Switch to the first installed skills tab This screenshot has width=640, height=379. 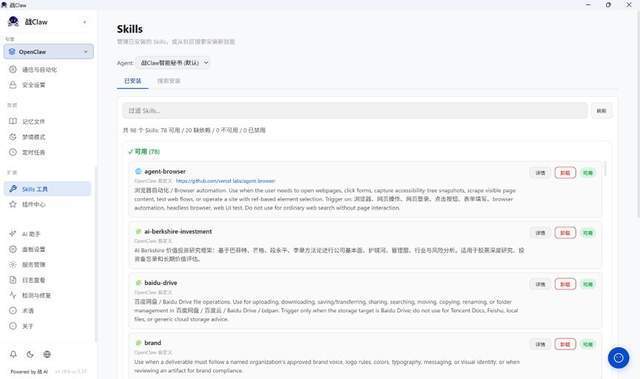click(x=133, y=81)
